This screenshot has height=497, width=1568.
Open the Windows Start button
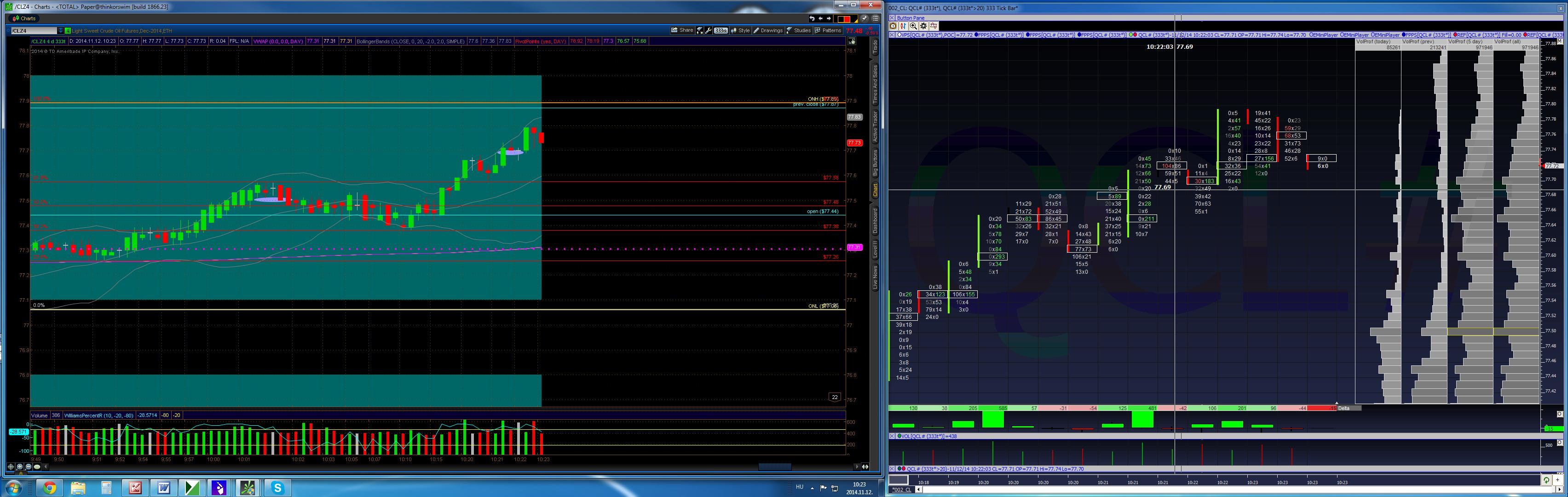point(13,487)
